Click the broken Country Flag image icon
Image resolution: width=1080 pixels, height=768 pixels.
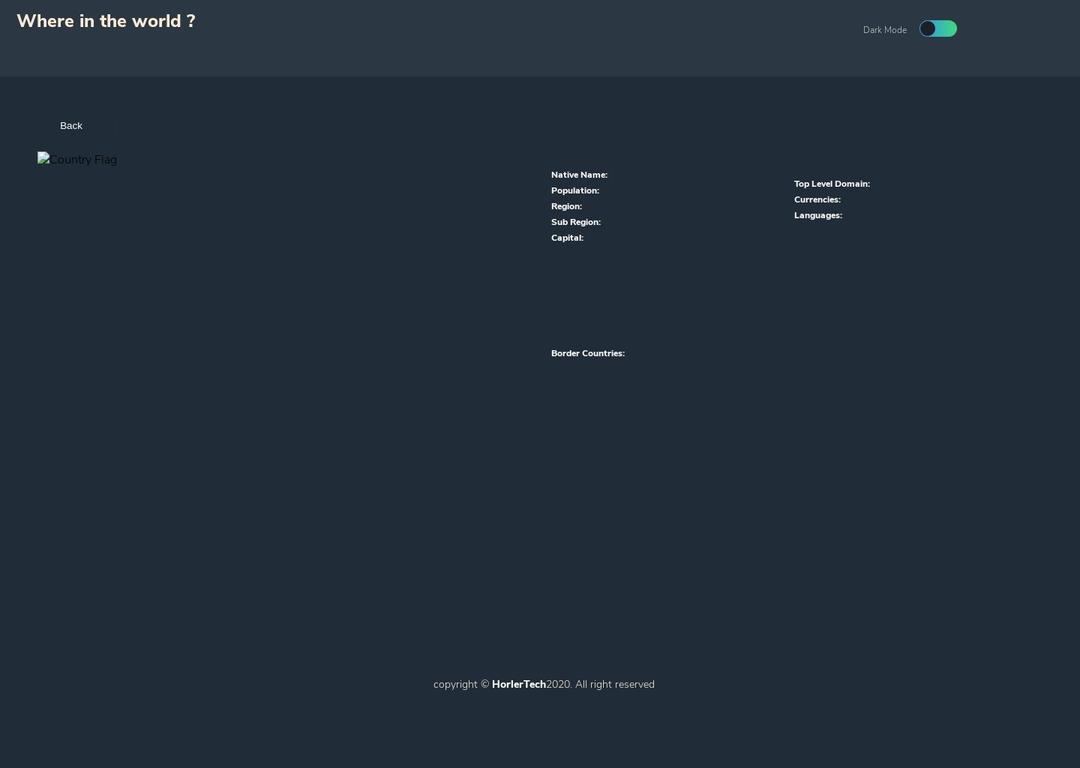pos(42,158)
